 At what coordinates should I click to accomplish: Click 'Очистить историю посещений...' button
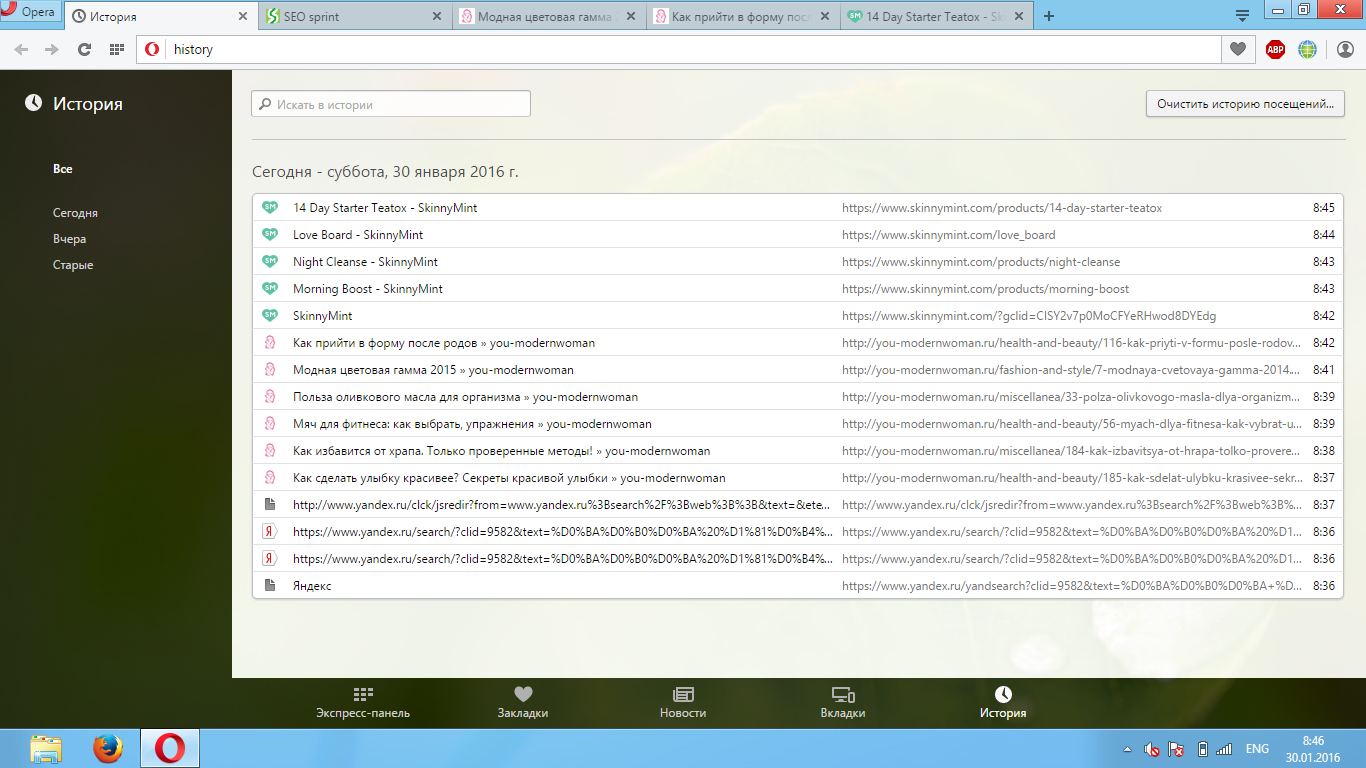pos(1245,104)
